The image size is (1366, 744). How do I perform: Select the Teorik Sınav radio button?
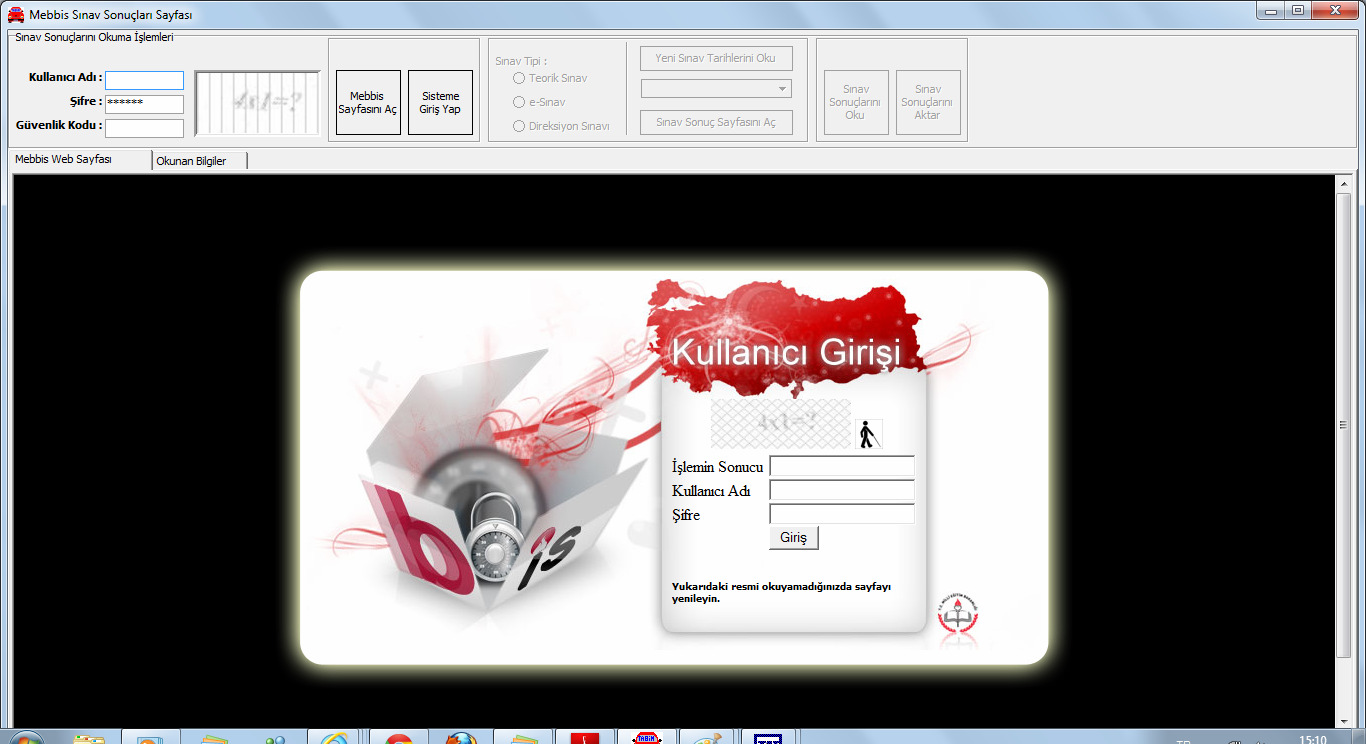point(519,78)
